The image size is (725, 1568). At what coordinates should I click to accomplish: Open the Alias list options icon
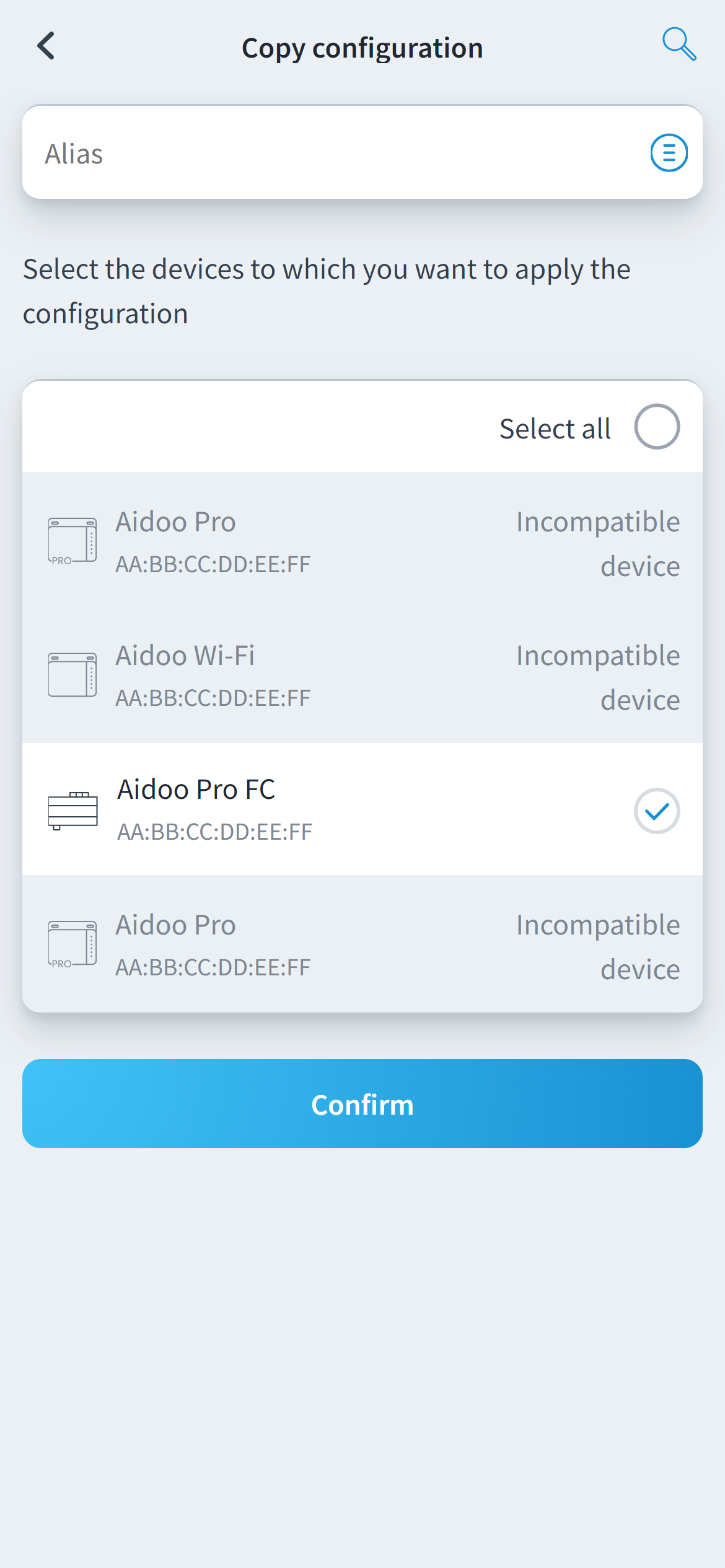(669, 152)
